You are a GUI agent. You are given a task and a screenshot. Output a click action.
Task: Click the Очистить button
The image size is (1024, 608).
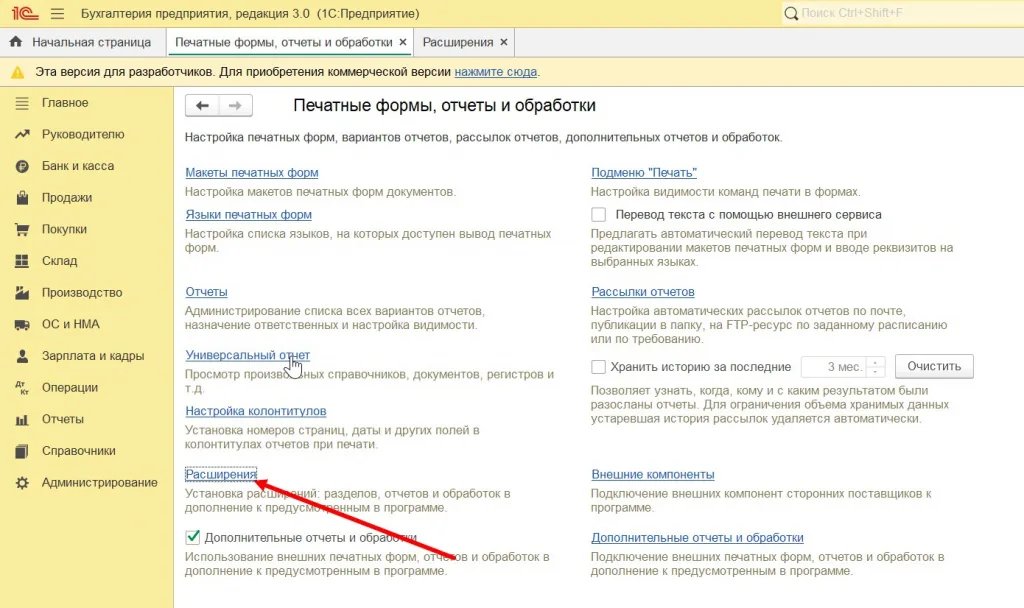click(x=934, y=366)
